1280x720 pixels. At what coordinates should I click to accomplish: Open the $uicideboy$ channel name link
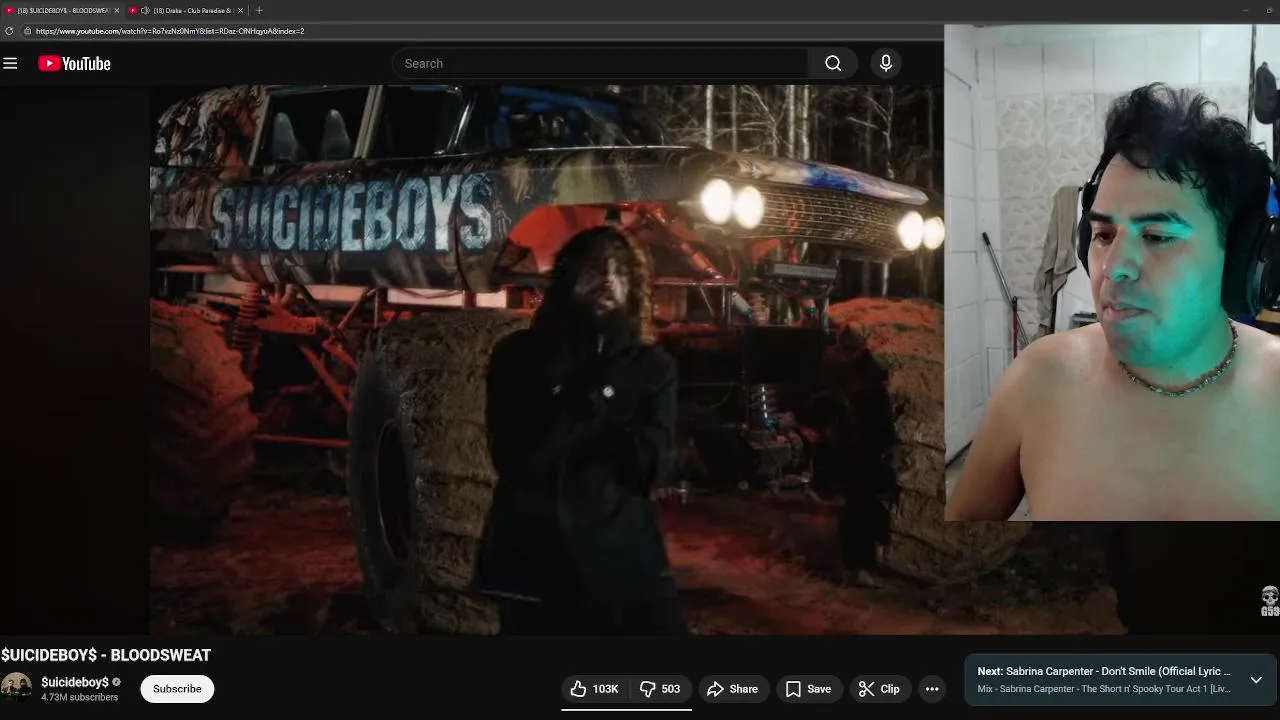[75, 682]
